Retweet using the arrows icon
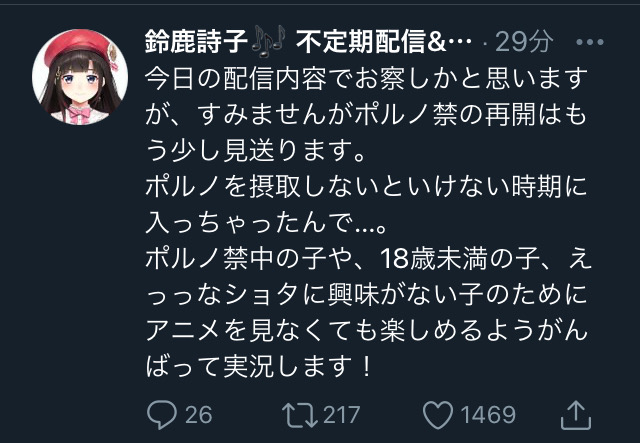Image resolution: width=640 pixels, height=443 pixels. tap(300, 415)
